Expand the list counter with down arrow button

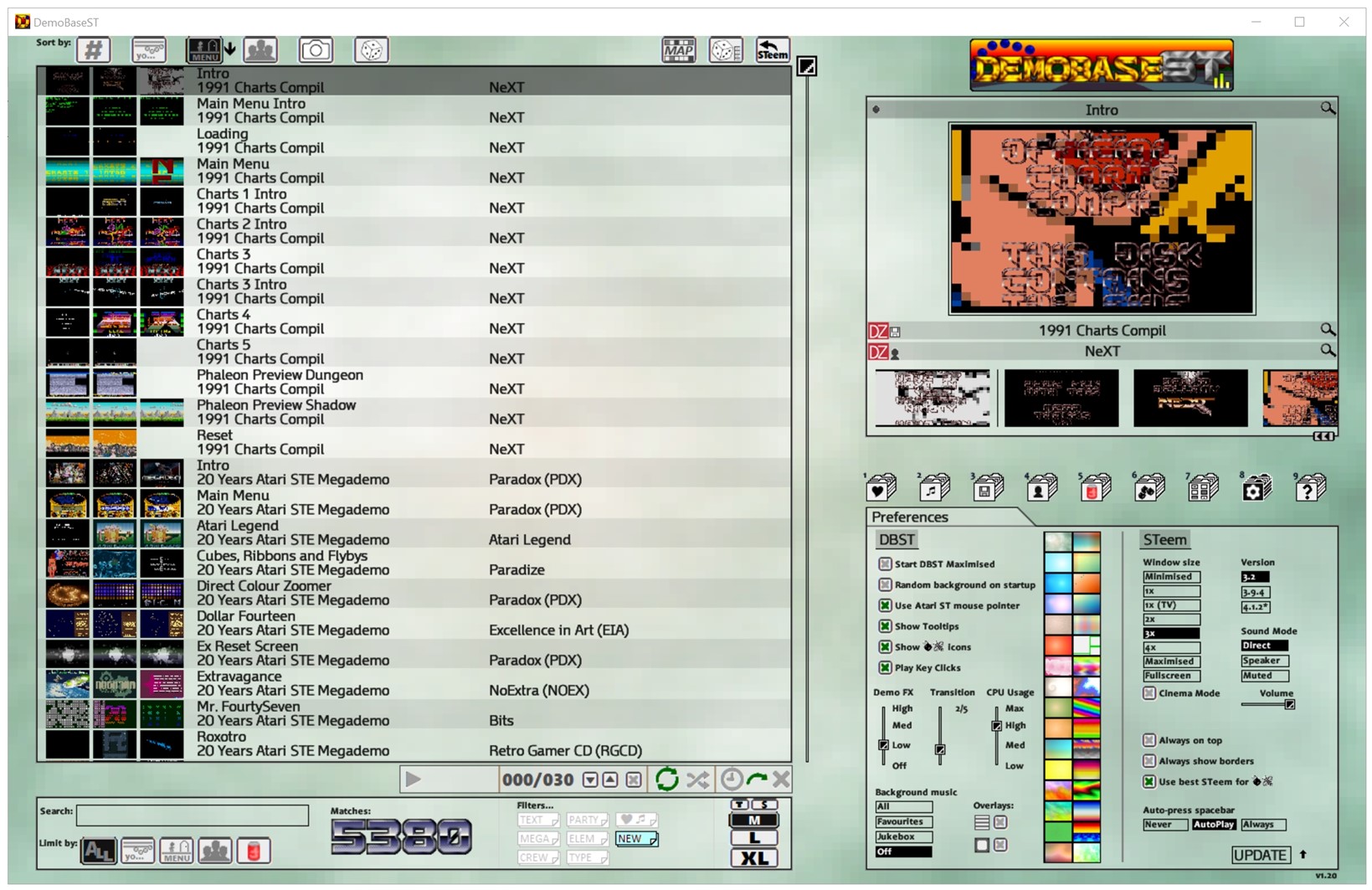pos(592,779)
